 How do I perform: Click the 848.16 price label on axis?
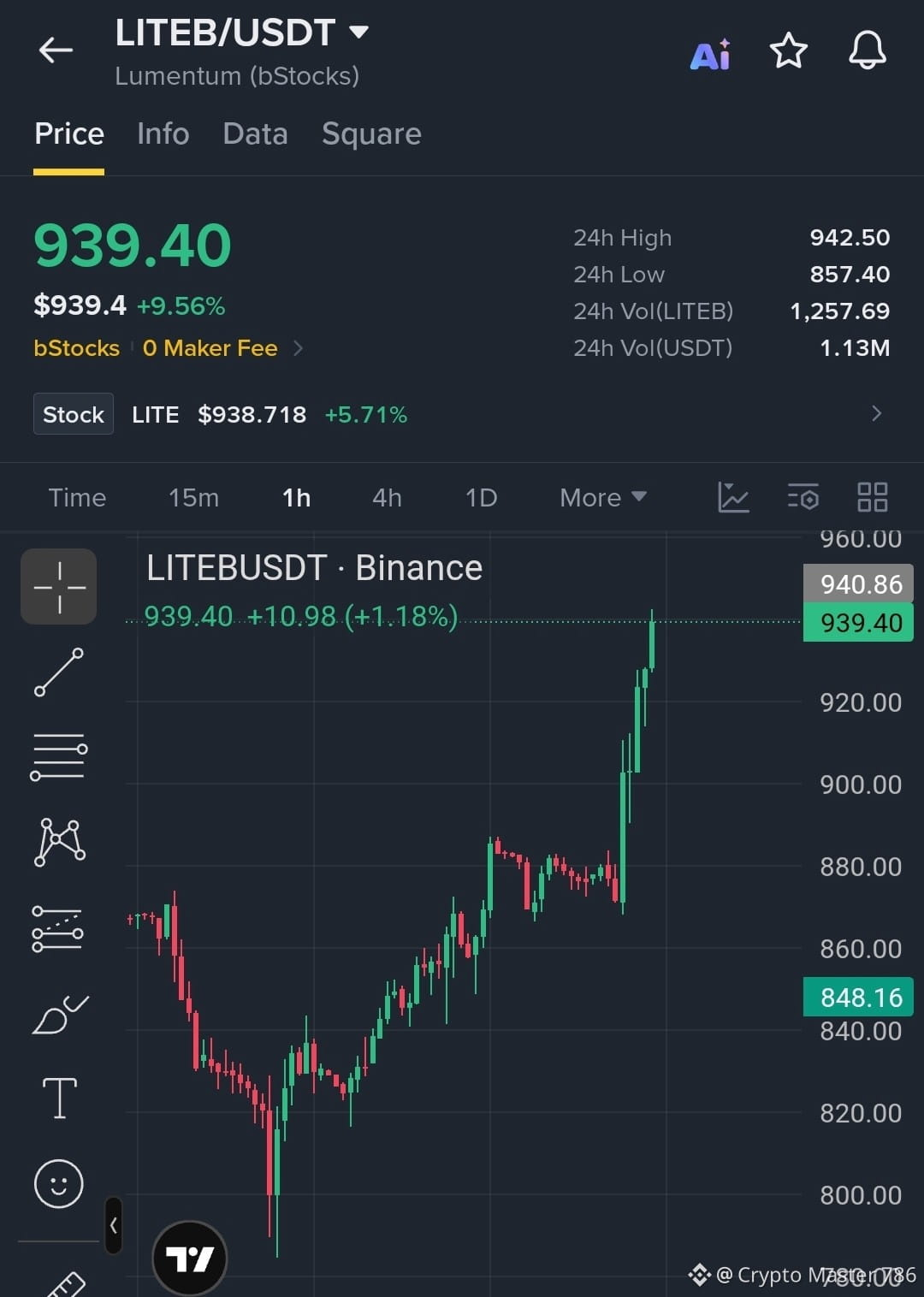859,997
